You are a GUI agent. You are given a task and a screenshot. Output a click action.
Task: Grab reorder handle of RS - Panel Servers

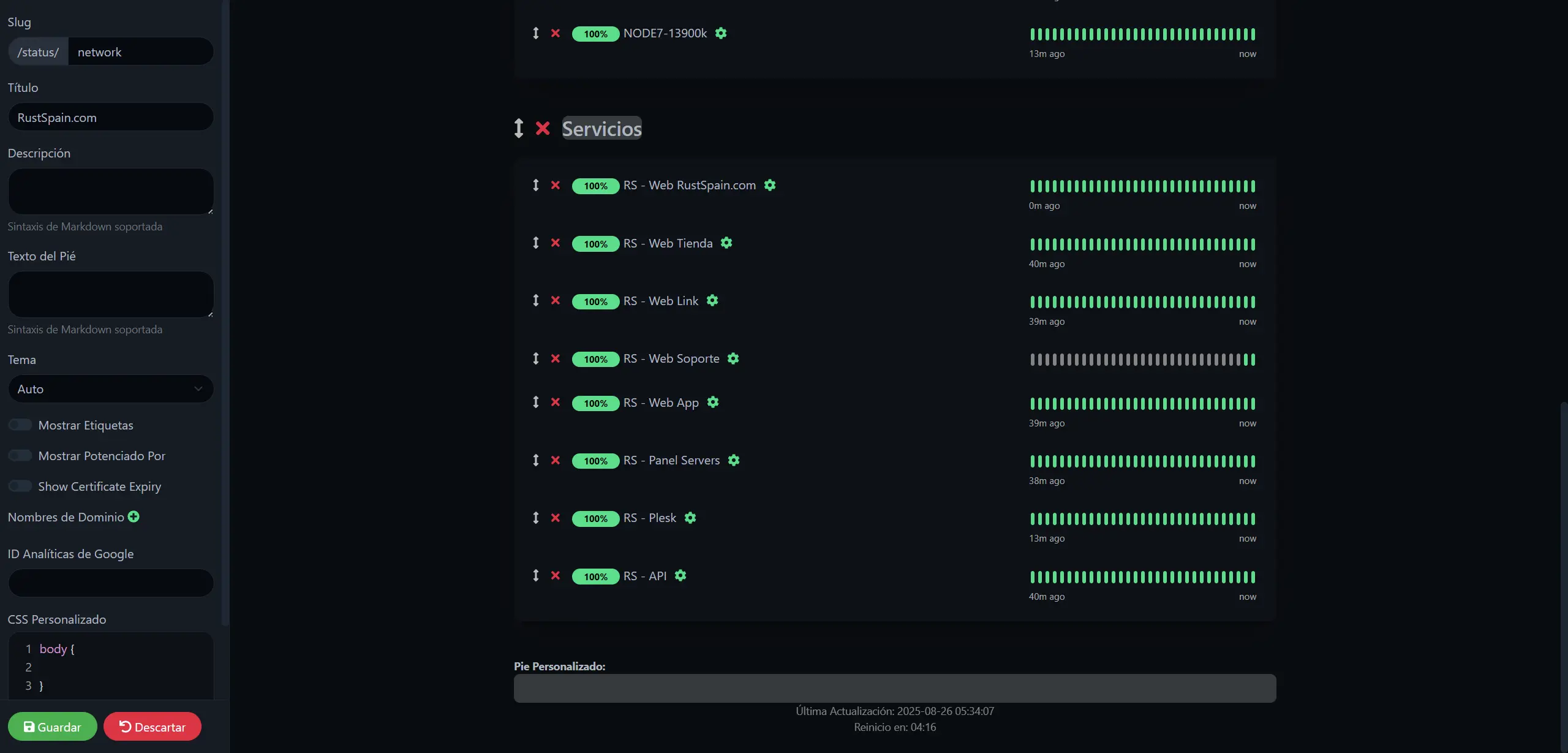pos(536,460)
